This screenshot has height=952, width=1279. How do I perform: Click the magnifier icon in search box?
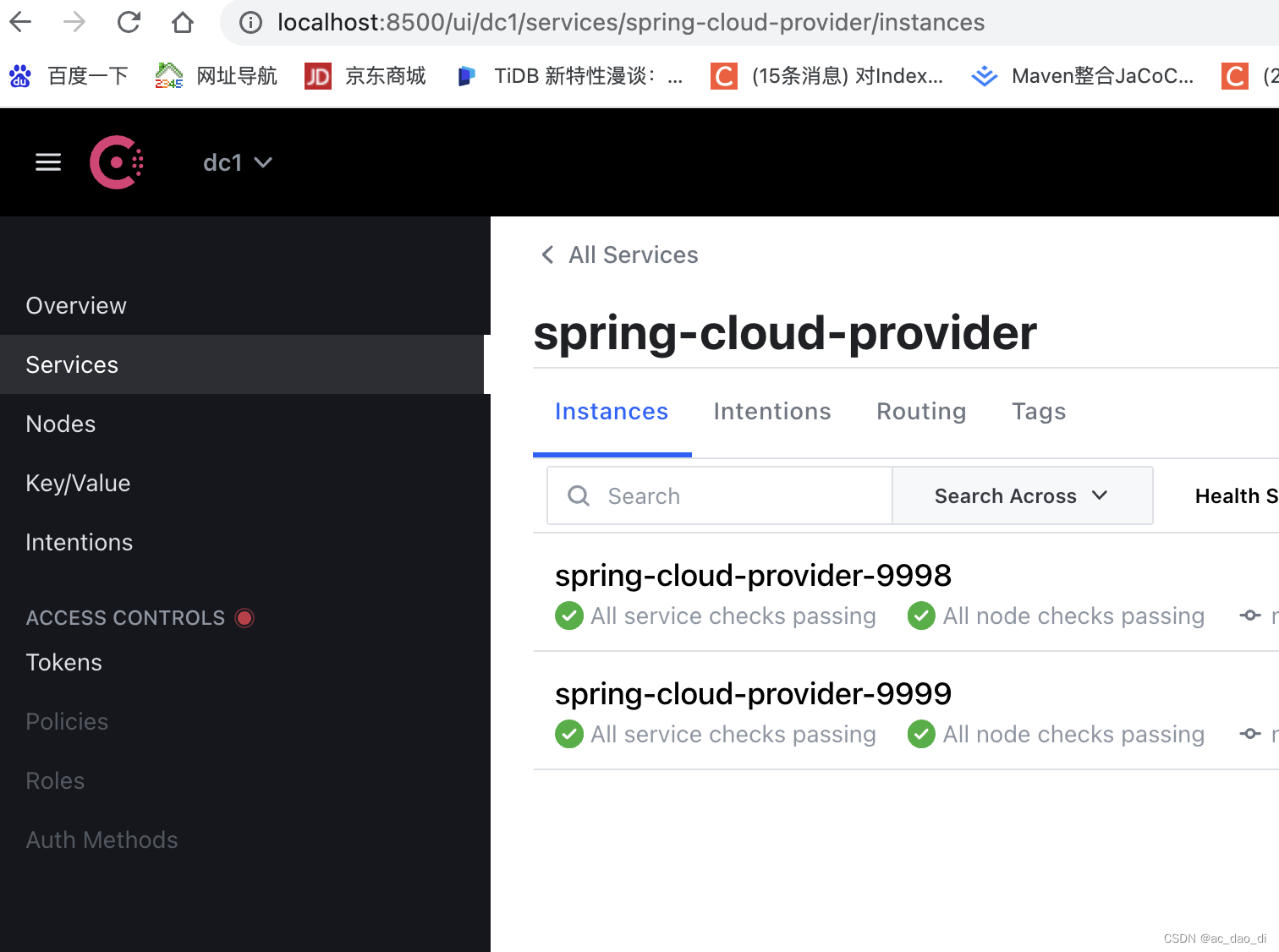click(579, 495)
